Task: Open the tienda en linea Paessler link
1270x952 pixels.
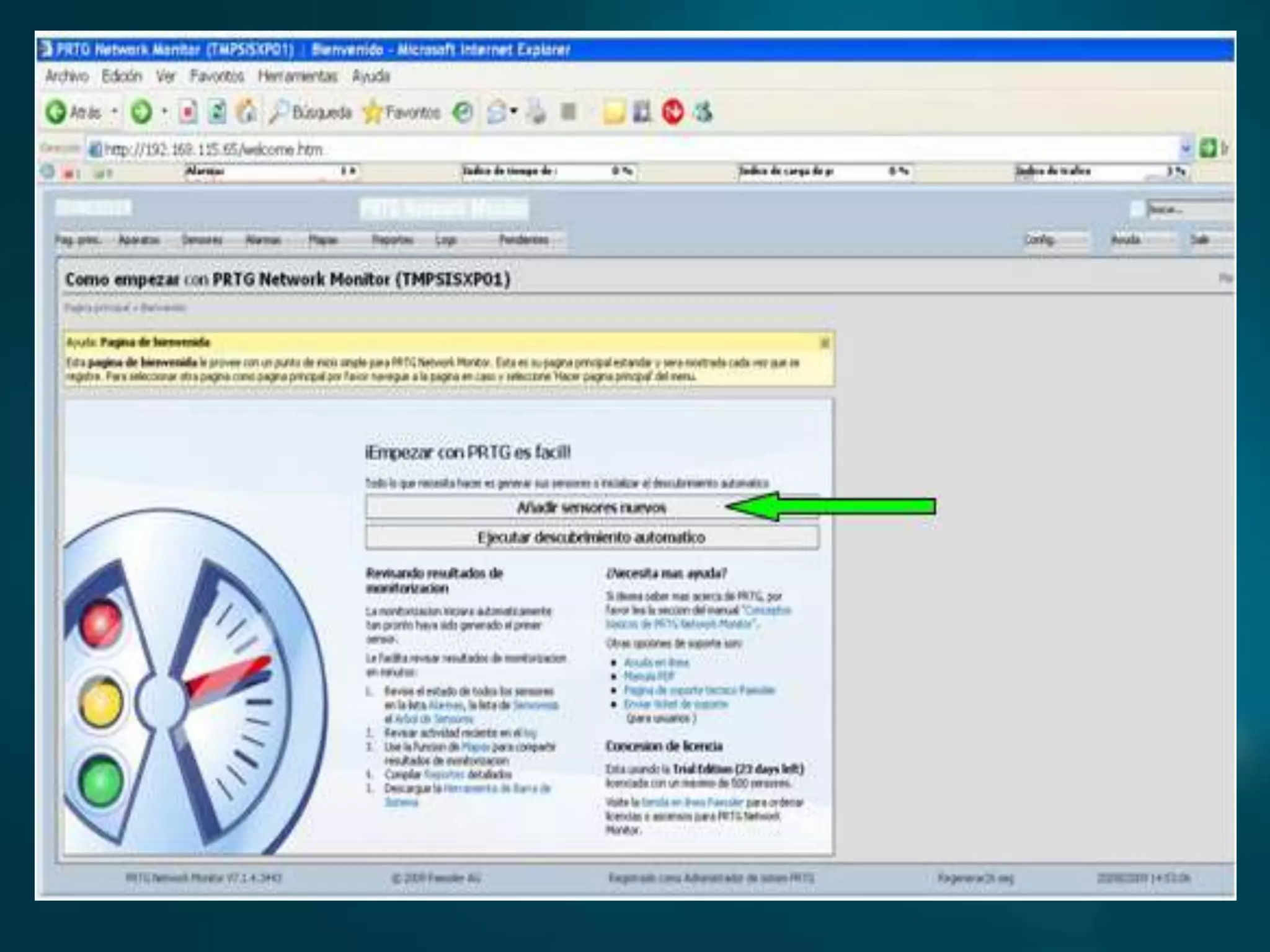Action: 692,803
